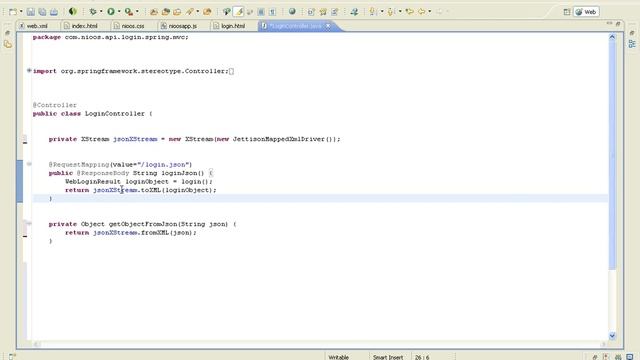
Task: Click the @RequestMapping annotation
Action: pyautogui.click(x=79, y=164)
